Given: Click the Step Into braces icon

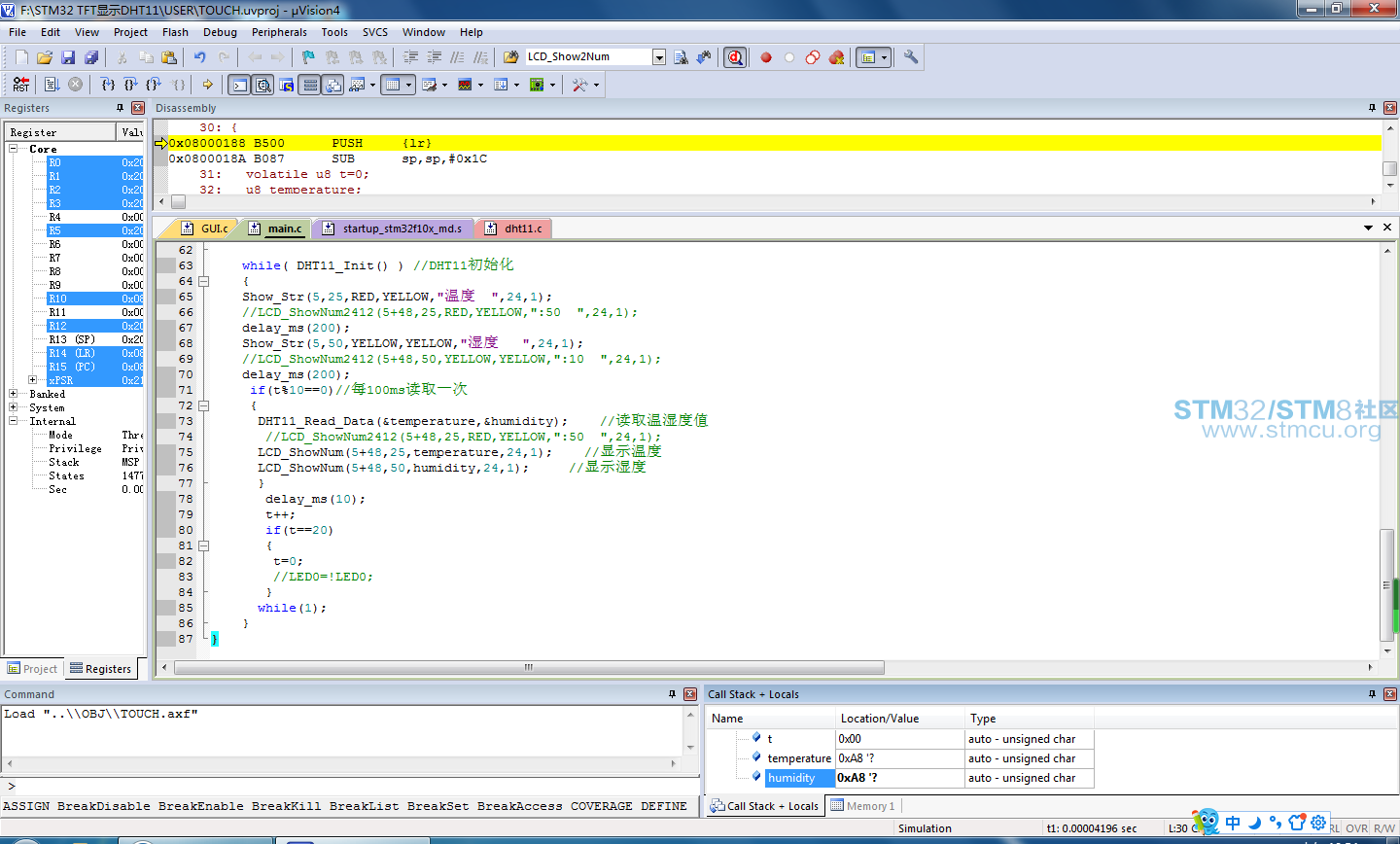Looking at the screenshot, I should (x=108, y=85).
